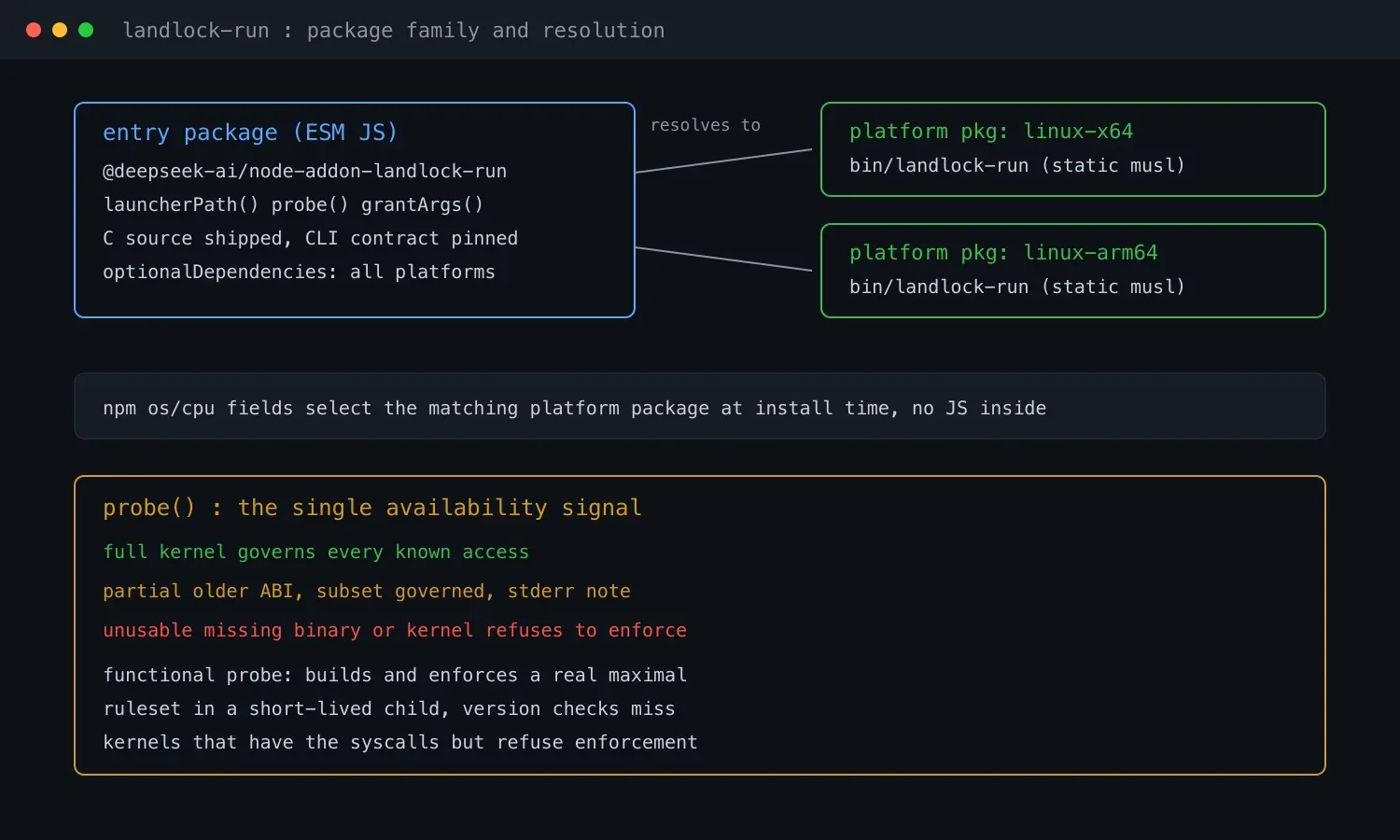Minimize the window using the yellow button
1400x840 pixels.
[60, 30]
